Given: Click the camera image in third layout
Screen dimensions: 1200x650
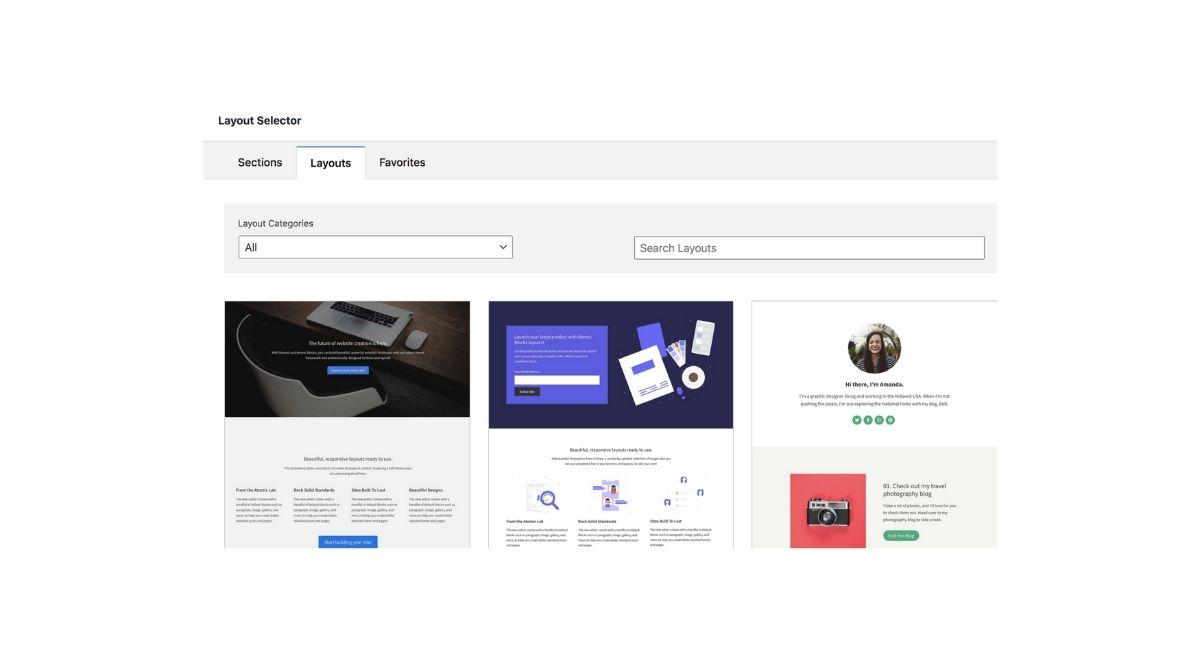Looking at the screenshot, I should (x=828, y=511).
